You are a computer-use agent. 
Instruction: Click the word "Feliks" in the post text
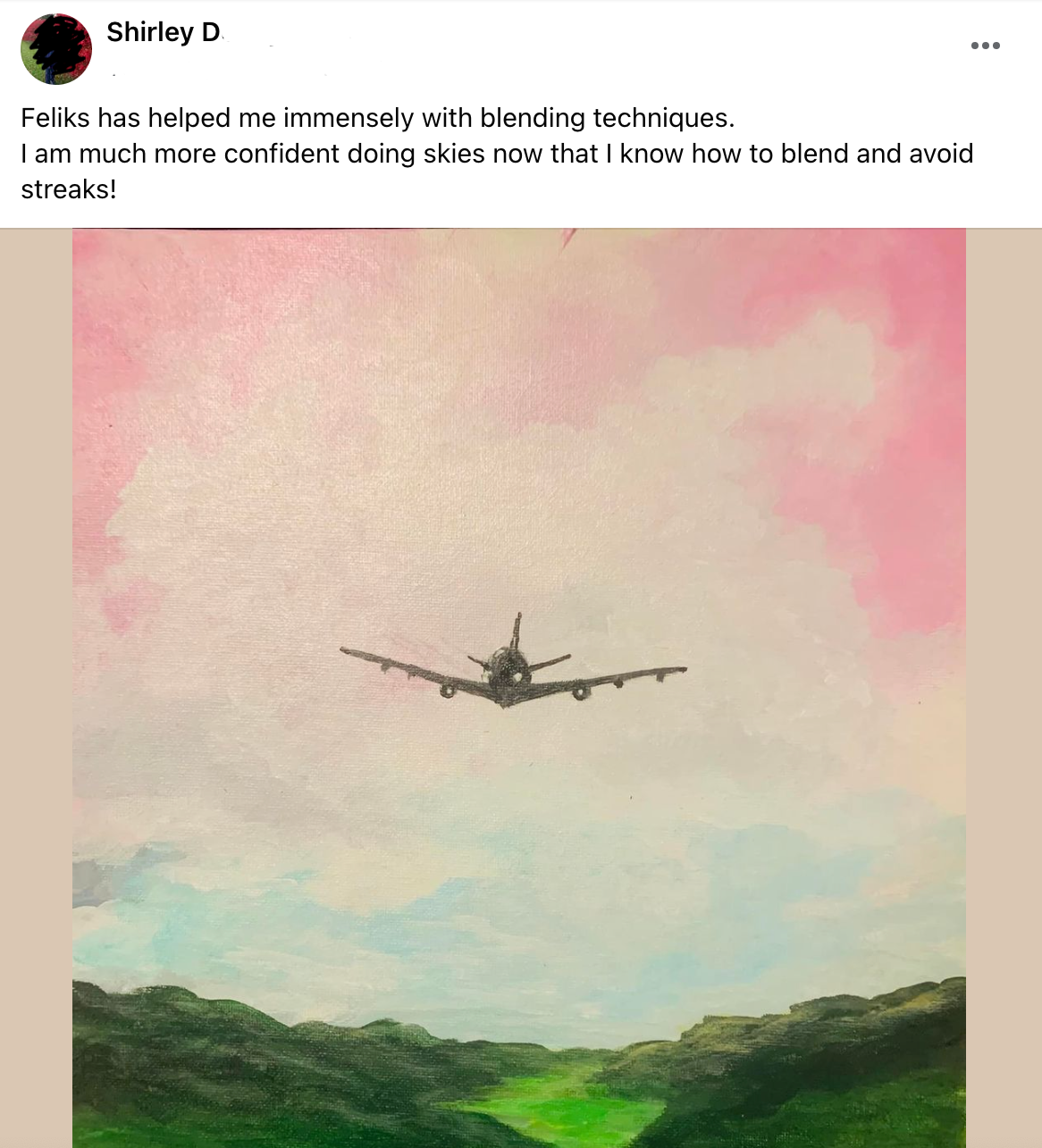pyautogui.click(x=55, y=118)
